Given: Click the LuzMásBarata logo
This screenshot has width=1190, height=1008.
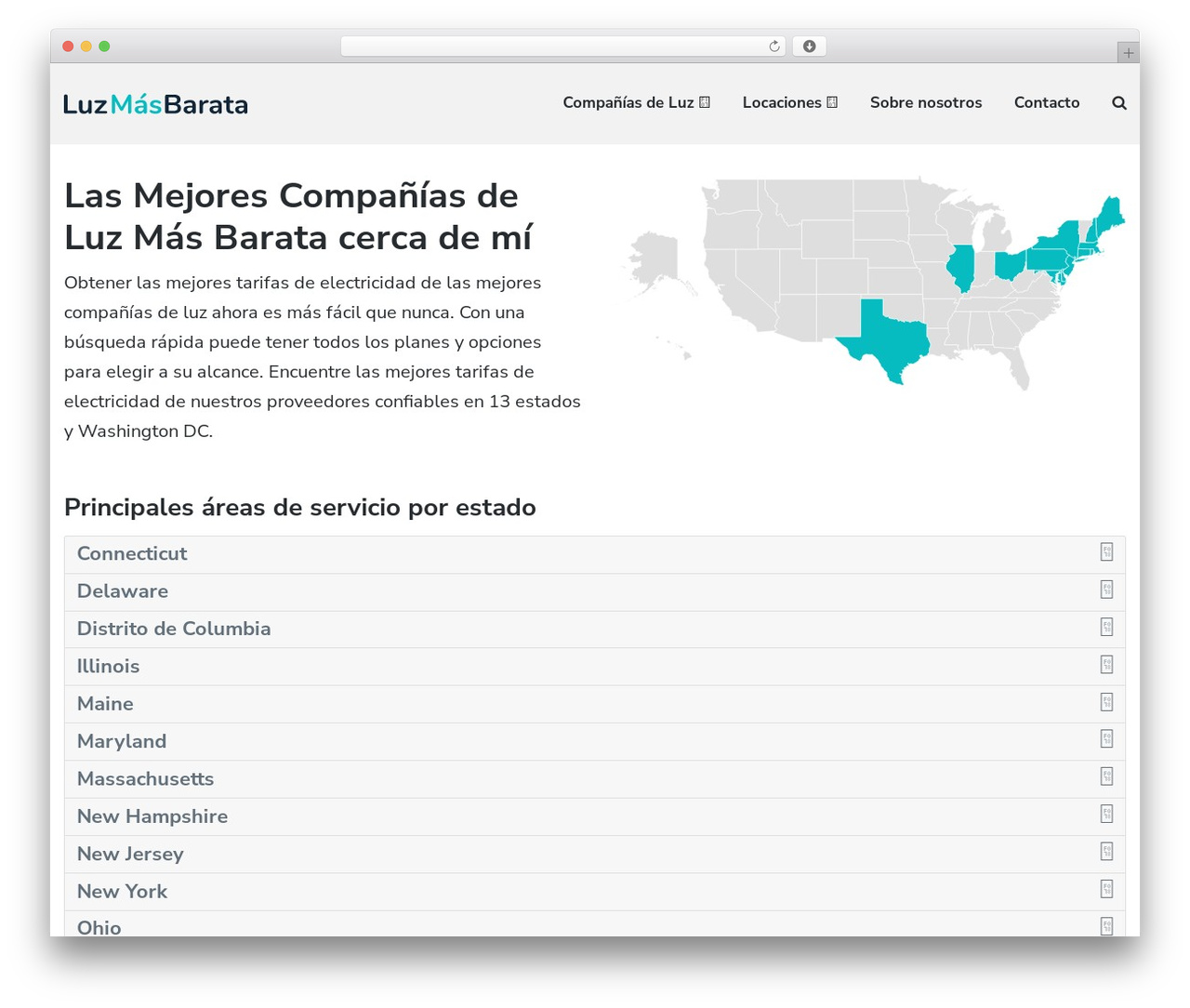Looking at the screenshot, I should [x=156, y=104].
